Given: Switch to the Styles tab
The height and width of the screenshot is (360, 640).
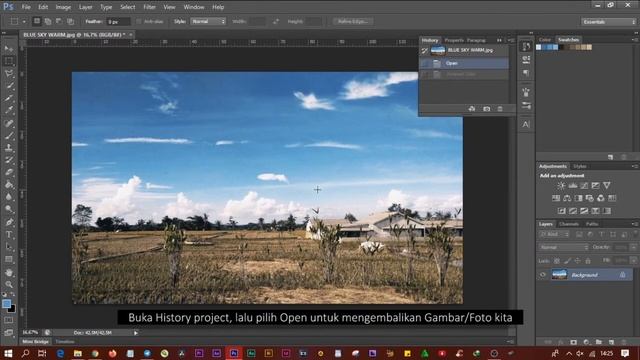Looking at the screenshot, I should pos(579,166).
